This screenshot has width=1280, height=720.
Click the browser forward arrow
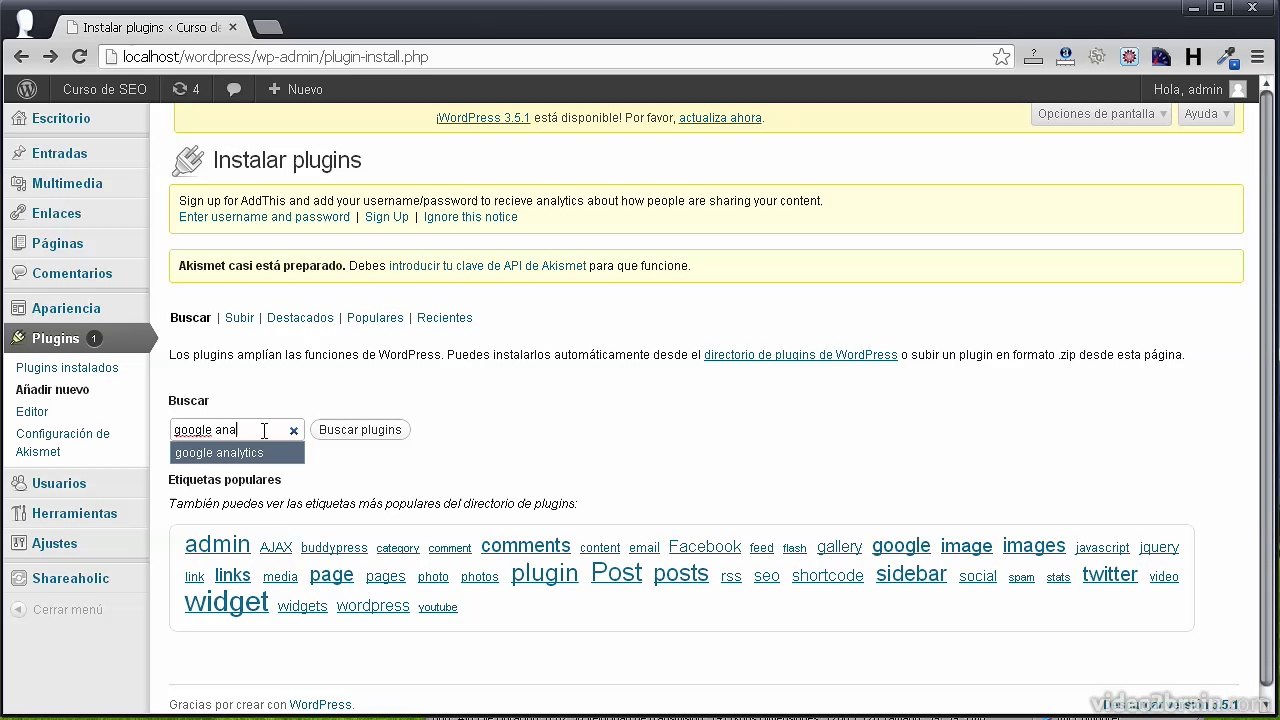pyautogui.click(x=50, y=57)
